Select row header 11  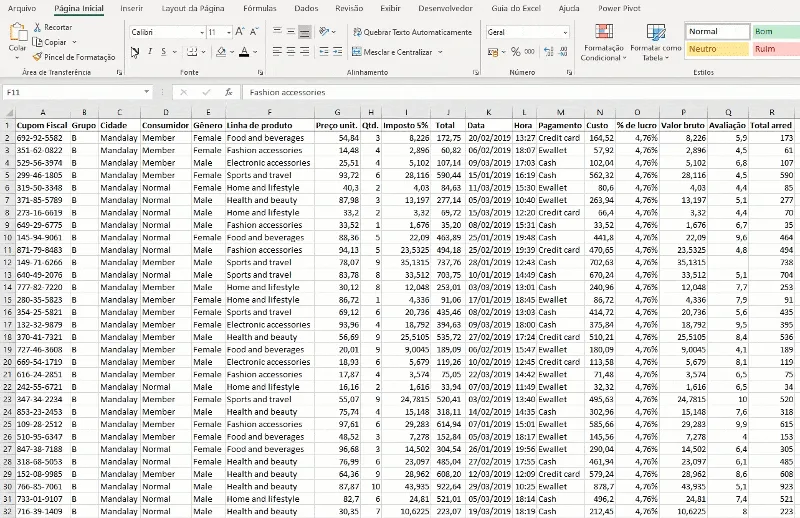point(8,250)
